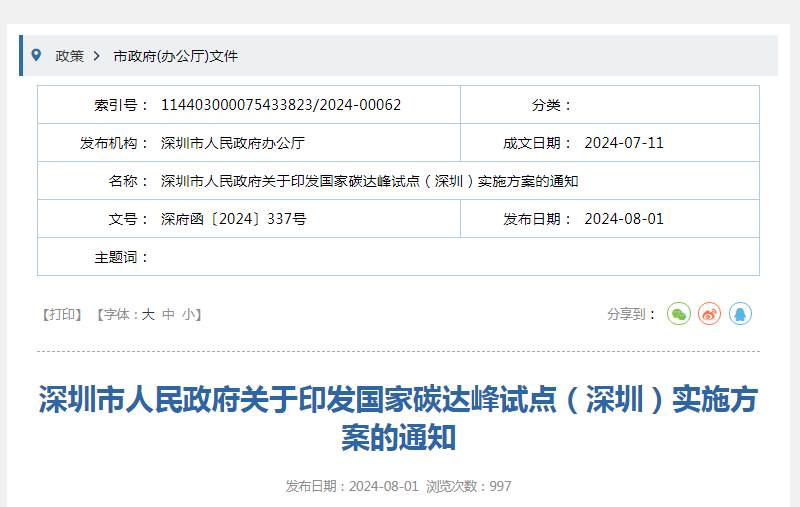Click the 分享到 label

[x=631, y=314]
